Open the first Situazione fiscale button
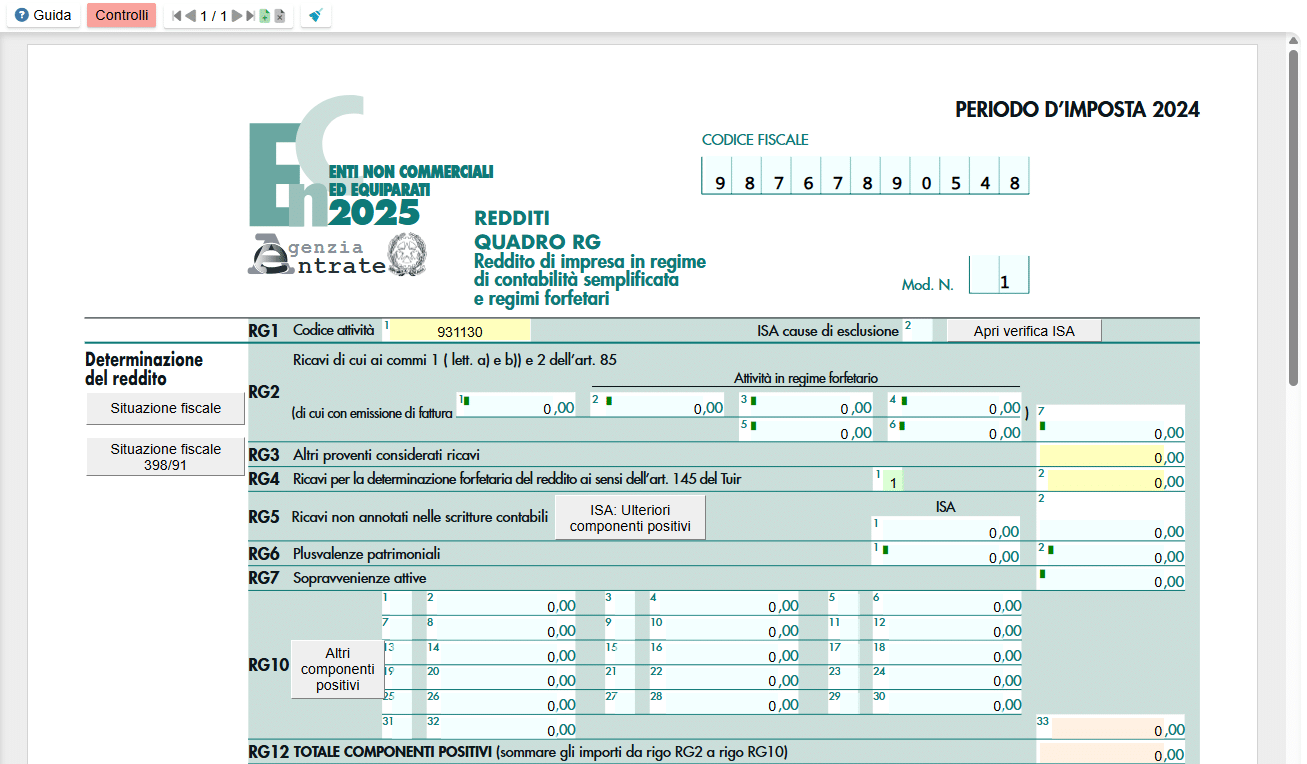 [165, 409]
